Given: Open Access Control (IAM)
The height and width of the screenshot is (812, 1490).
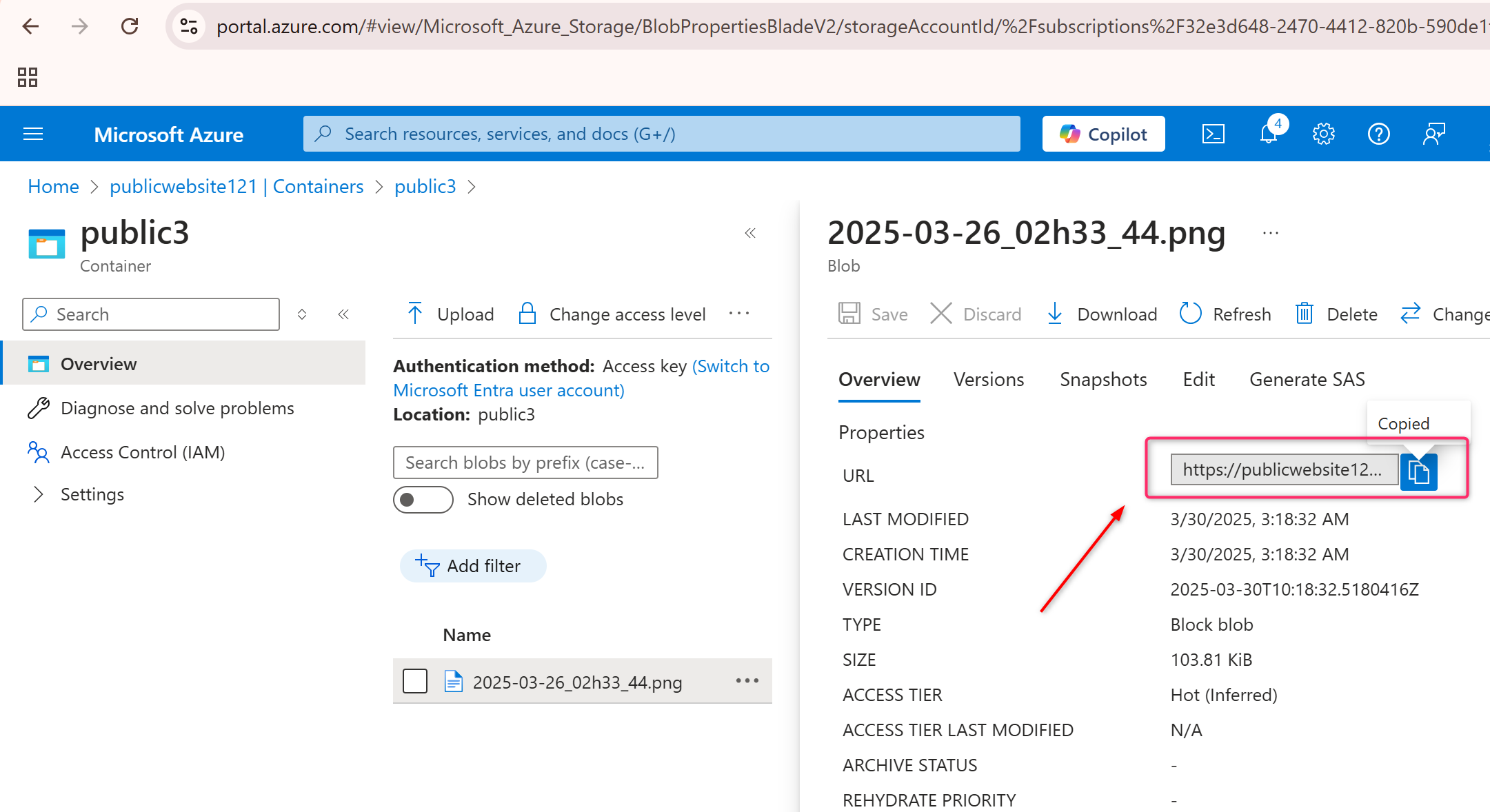Looking at the screenshot, I should coord(142,452).
